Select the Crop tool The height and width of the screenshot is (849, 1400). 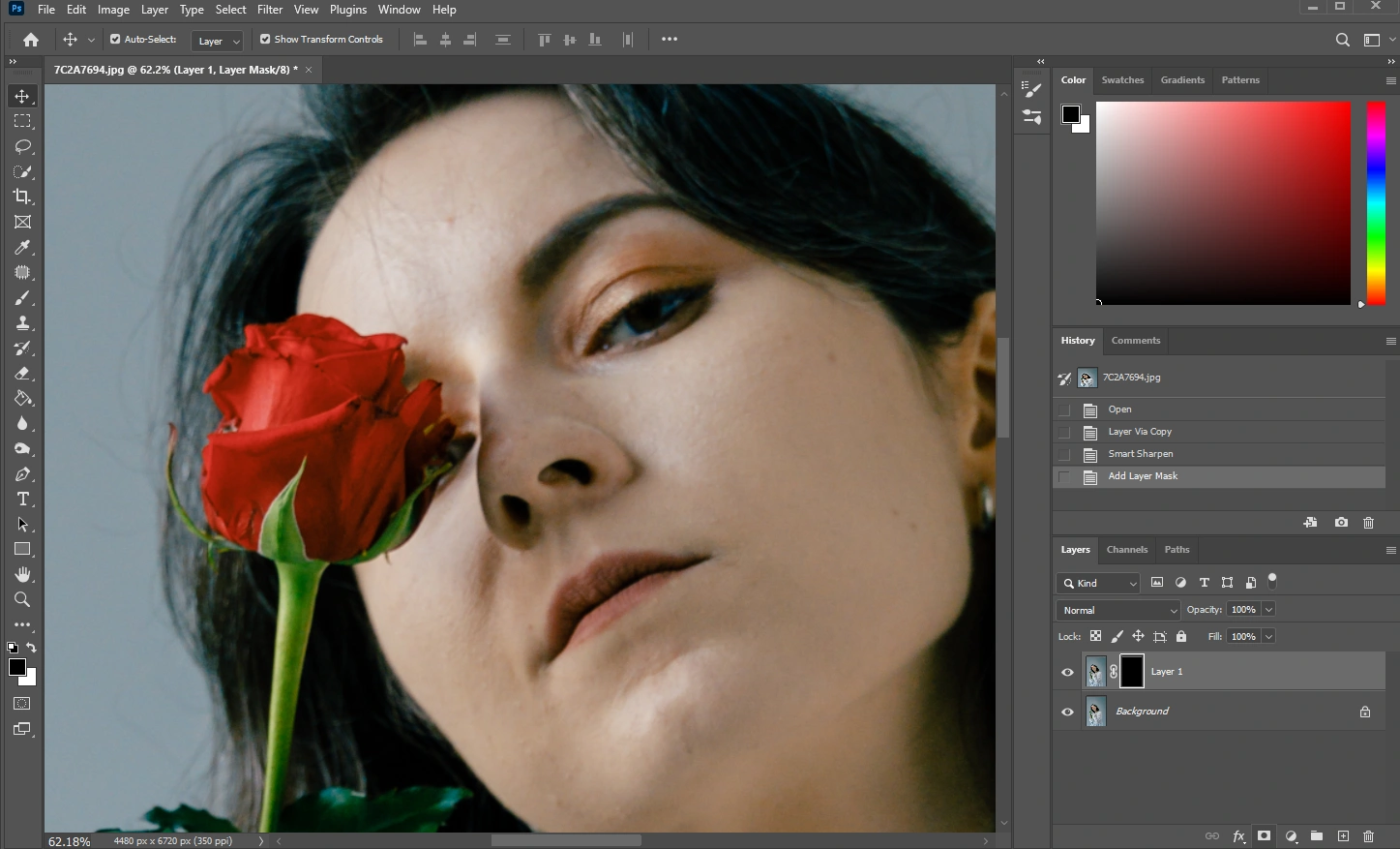pyautogui.click(x=22, y=197)
